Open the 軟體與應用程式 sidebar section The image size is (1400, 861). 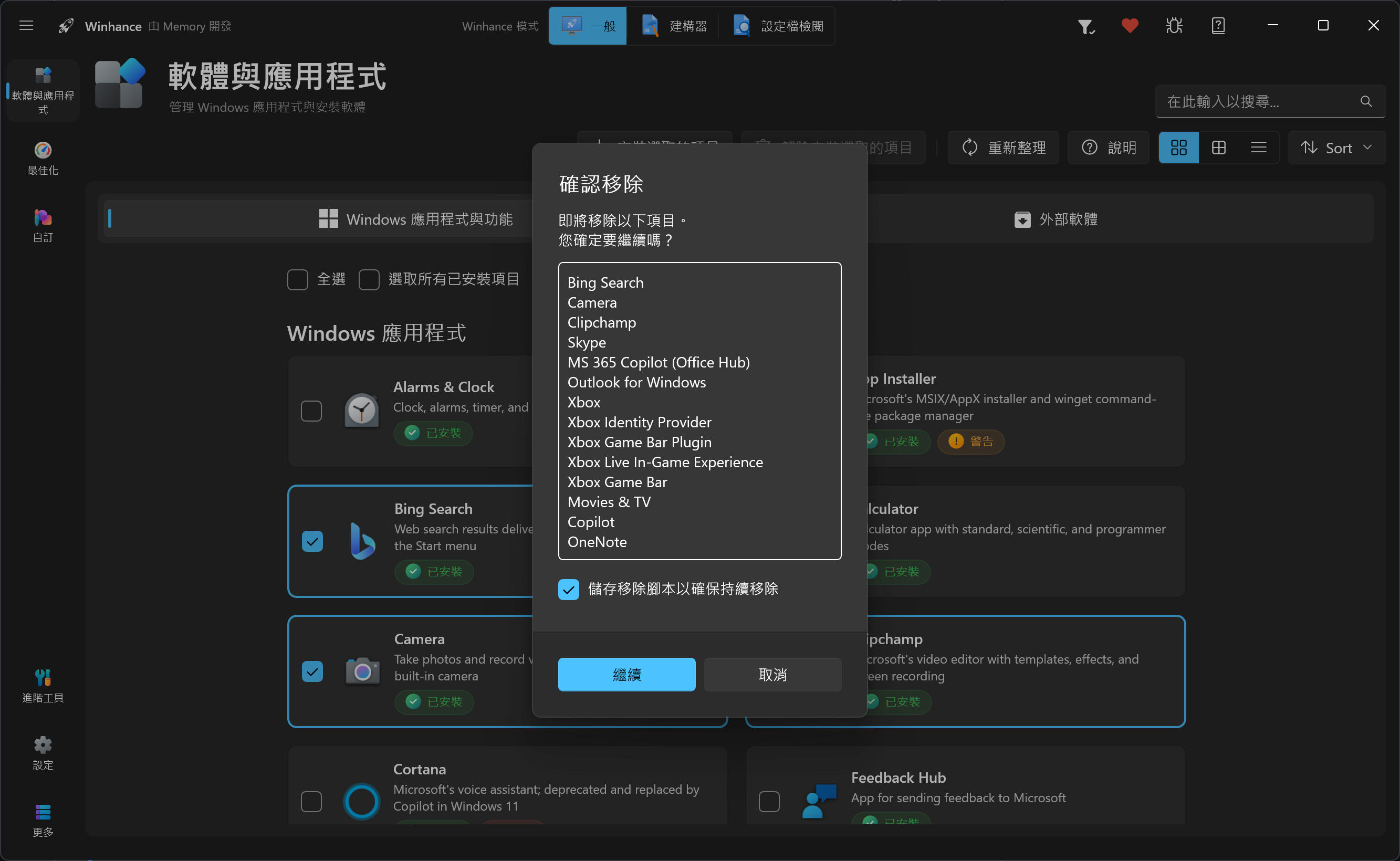43,91
